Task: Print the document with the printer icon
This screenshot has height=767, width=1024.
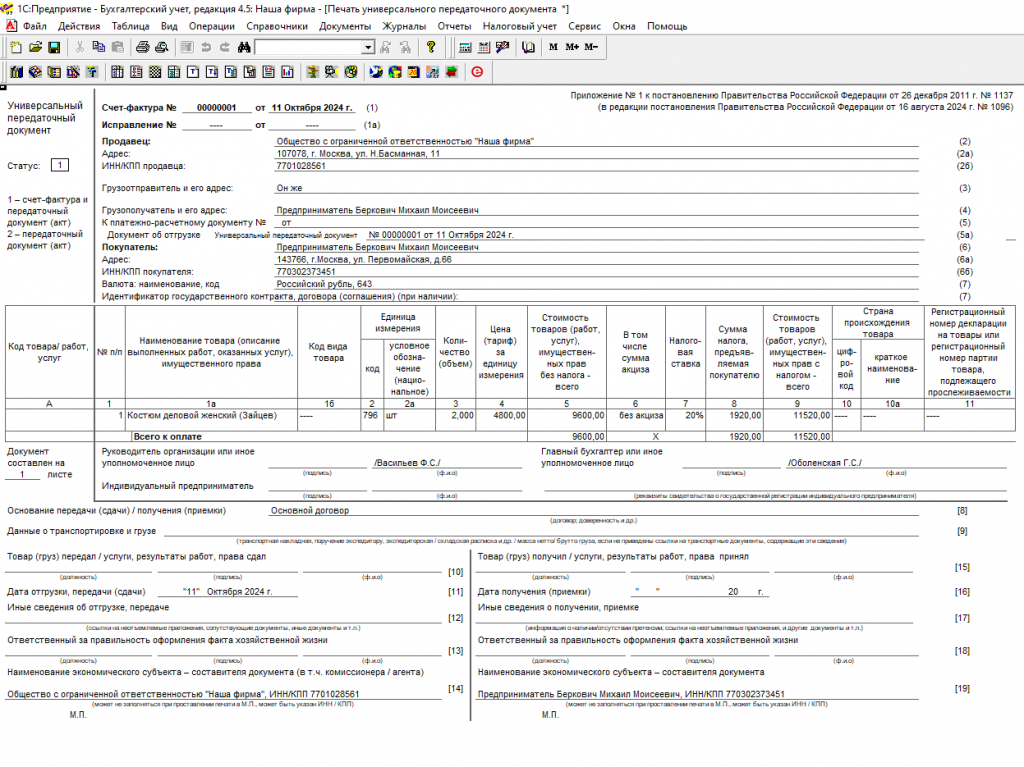Action: 142,47
